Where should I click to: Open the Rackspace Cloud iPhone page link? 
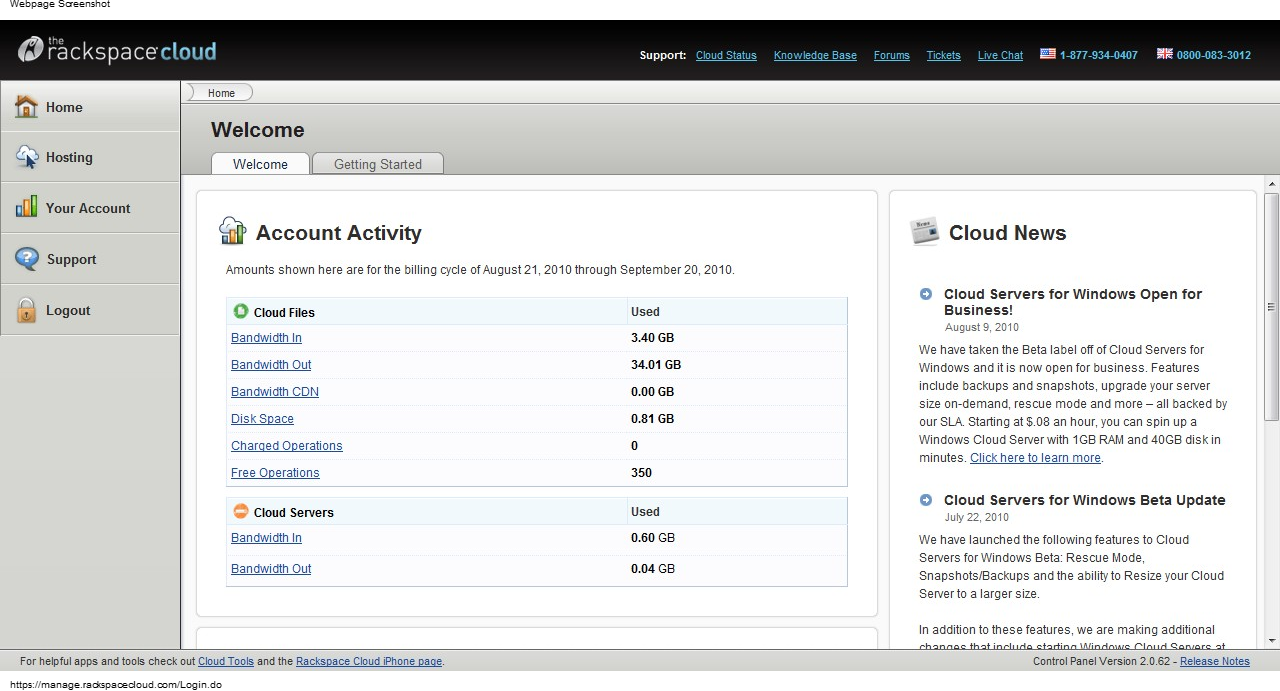click(369, 661)
